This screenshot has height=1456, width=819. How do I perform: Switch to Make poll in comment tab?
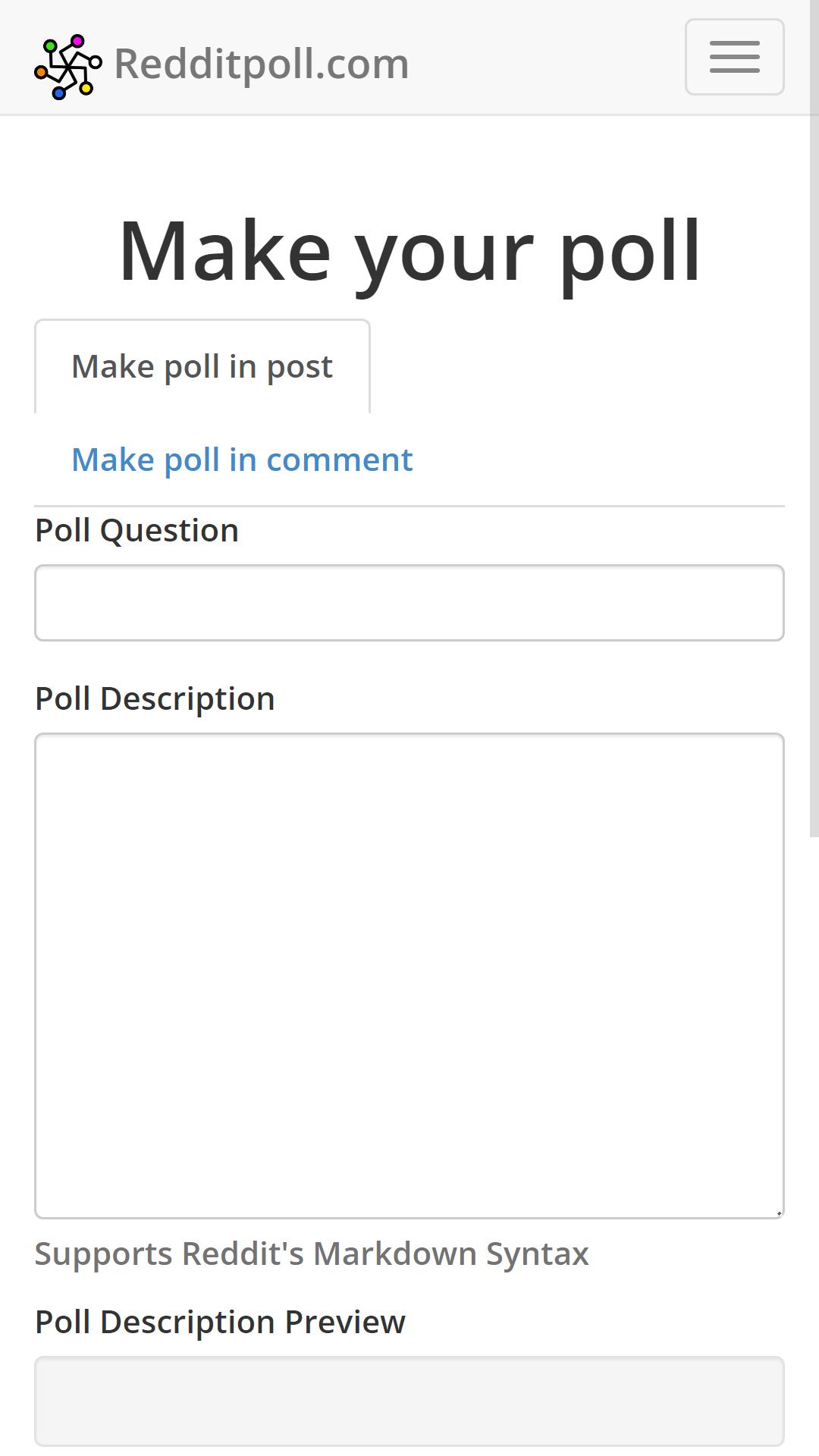(x=242, y=460)
